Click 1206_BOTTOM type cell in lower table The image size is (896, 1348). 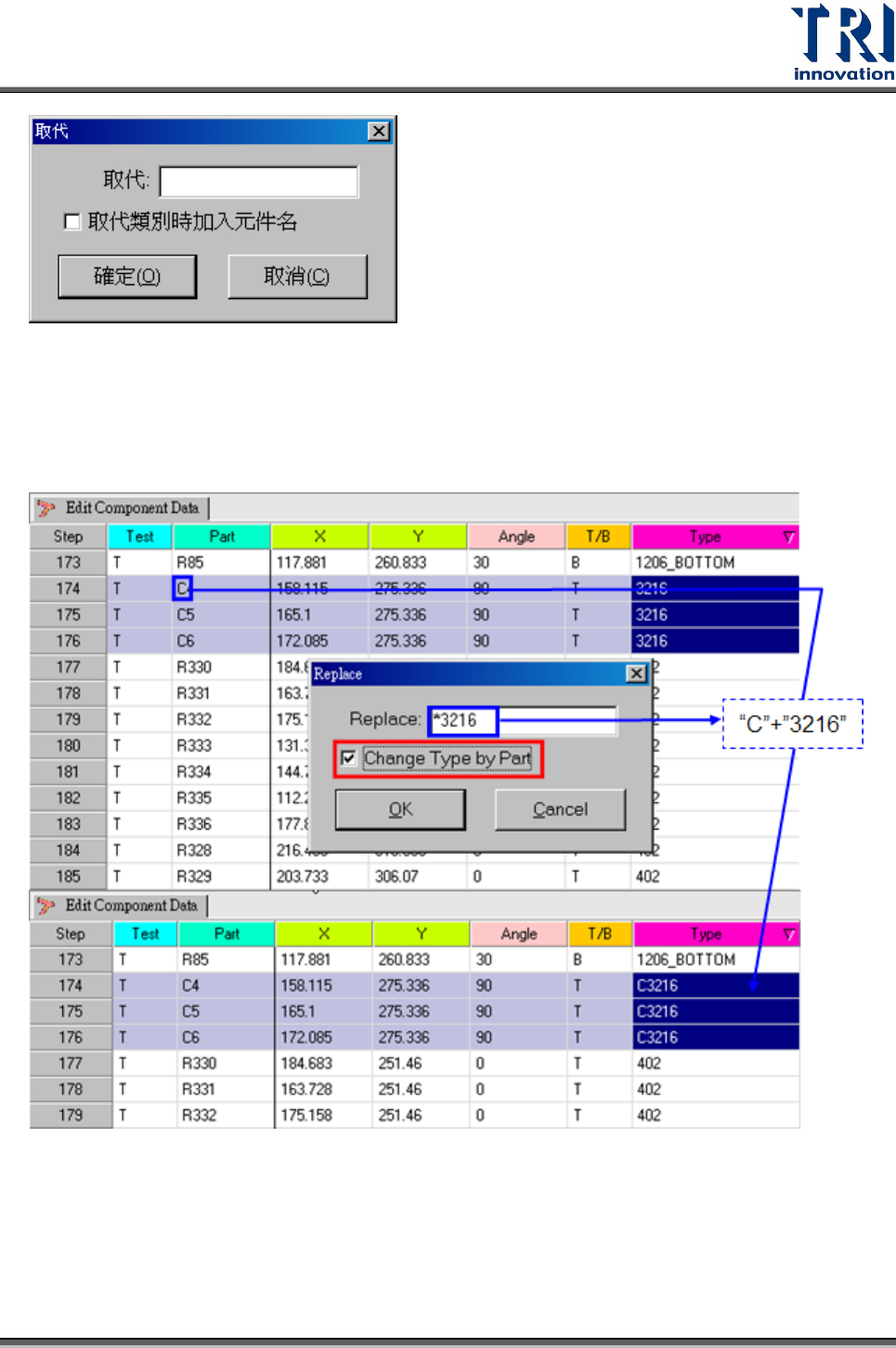coord(716,960)
